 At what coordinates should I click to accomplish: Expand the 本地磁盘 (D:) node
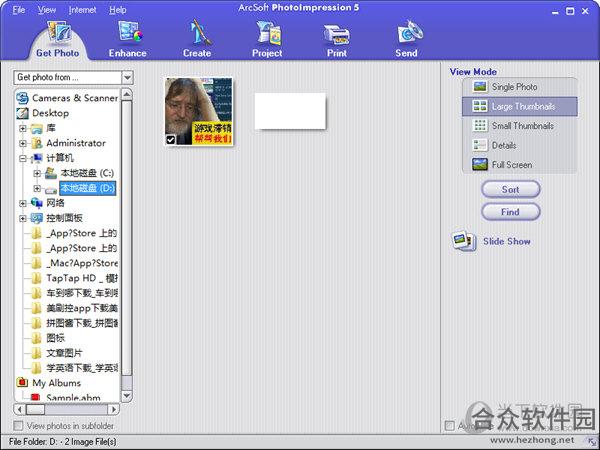(37, 188)
